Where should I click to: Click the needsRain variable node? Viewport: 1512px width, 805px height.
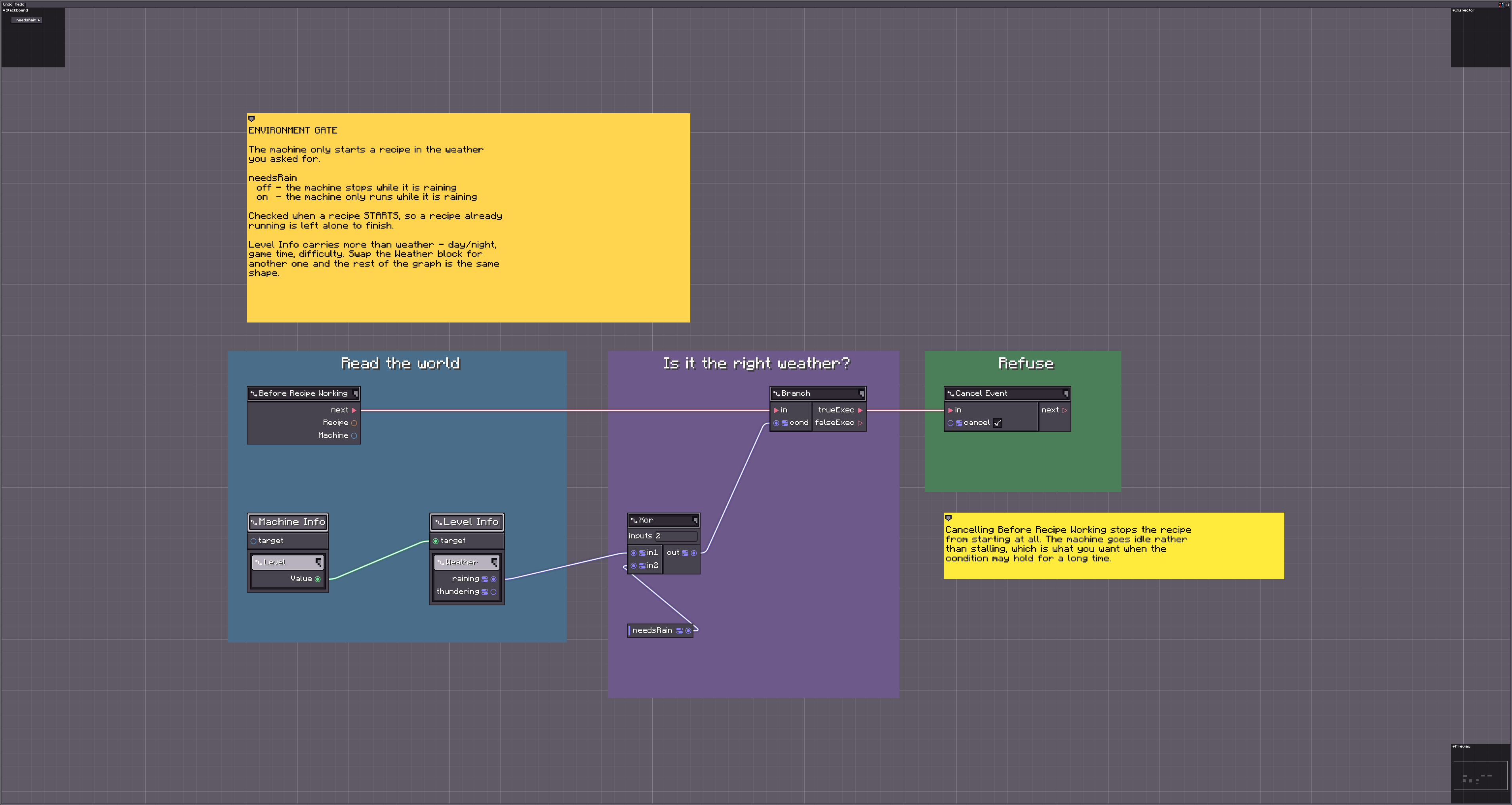coord(660,631)
